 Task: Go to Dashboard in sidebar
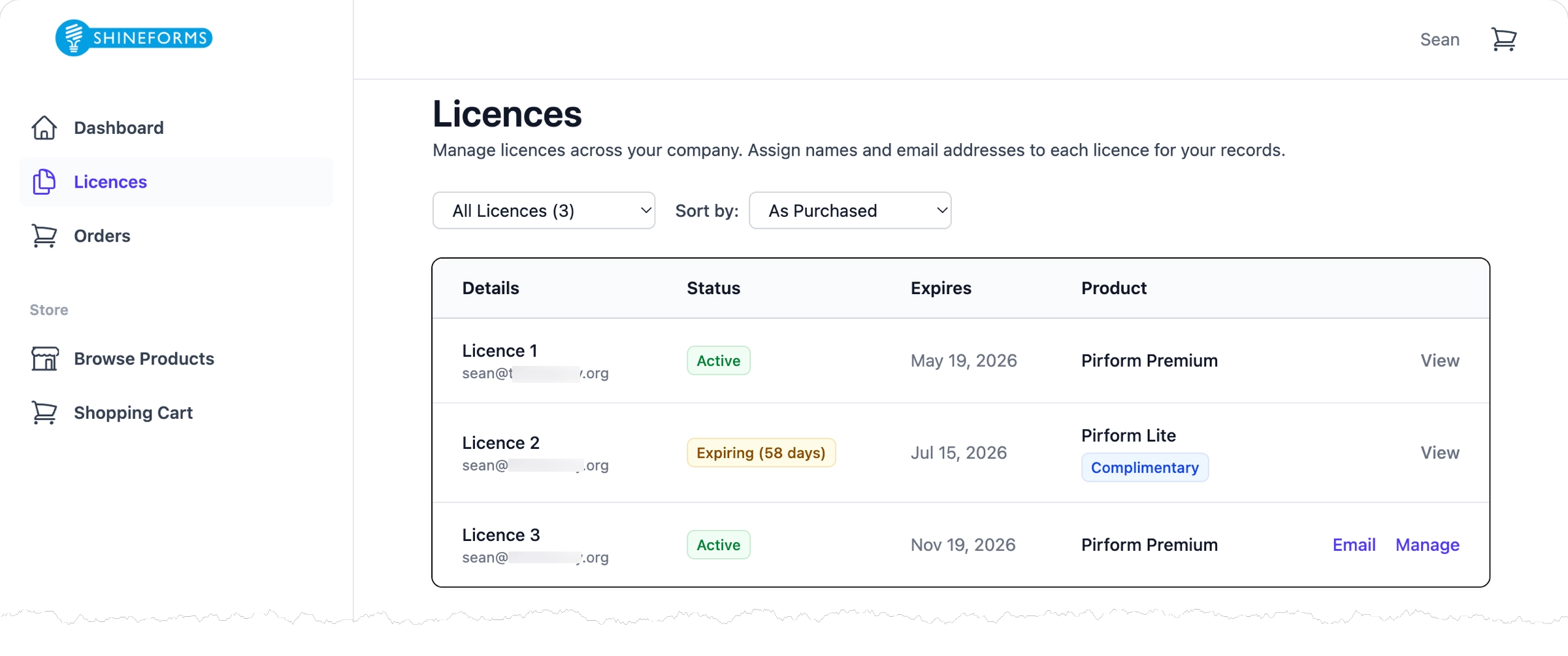click(176, 127)
